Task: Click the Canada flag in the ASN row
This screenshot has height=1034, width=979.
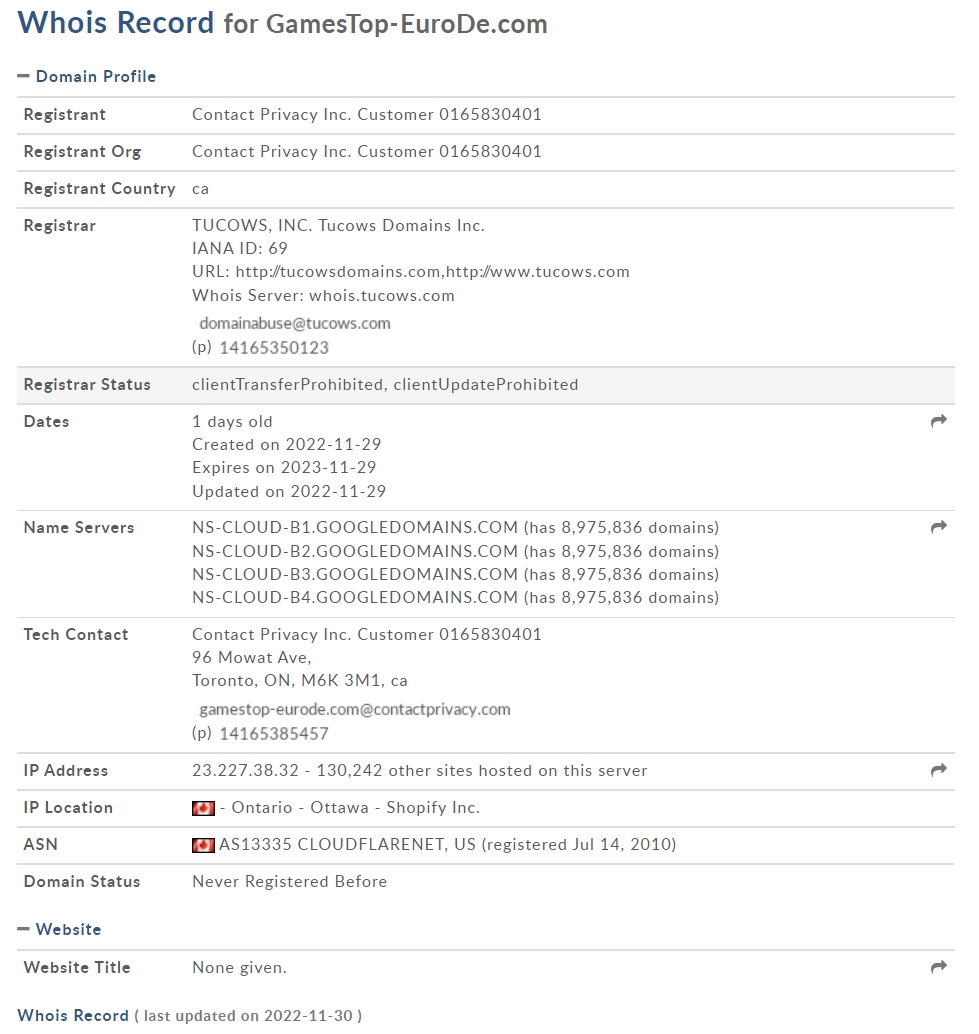Action: (x=203, y=845)
